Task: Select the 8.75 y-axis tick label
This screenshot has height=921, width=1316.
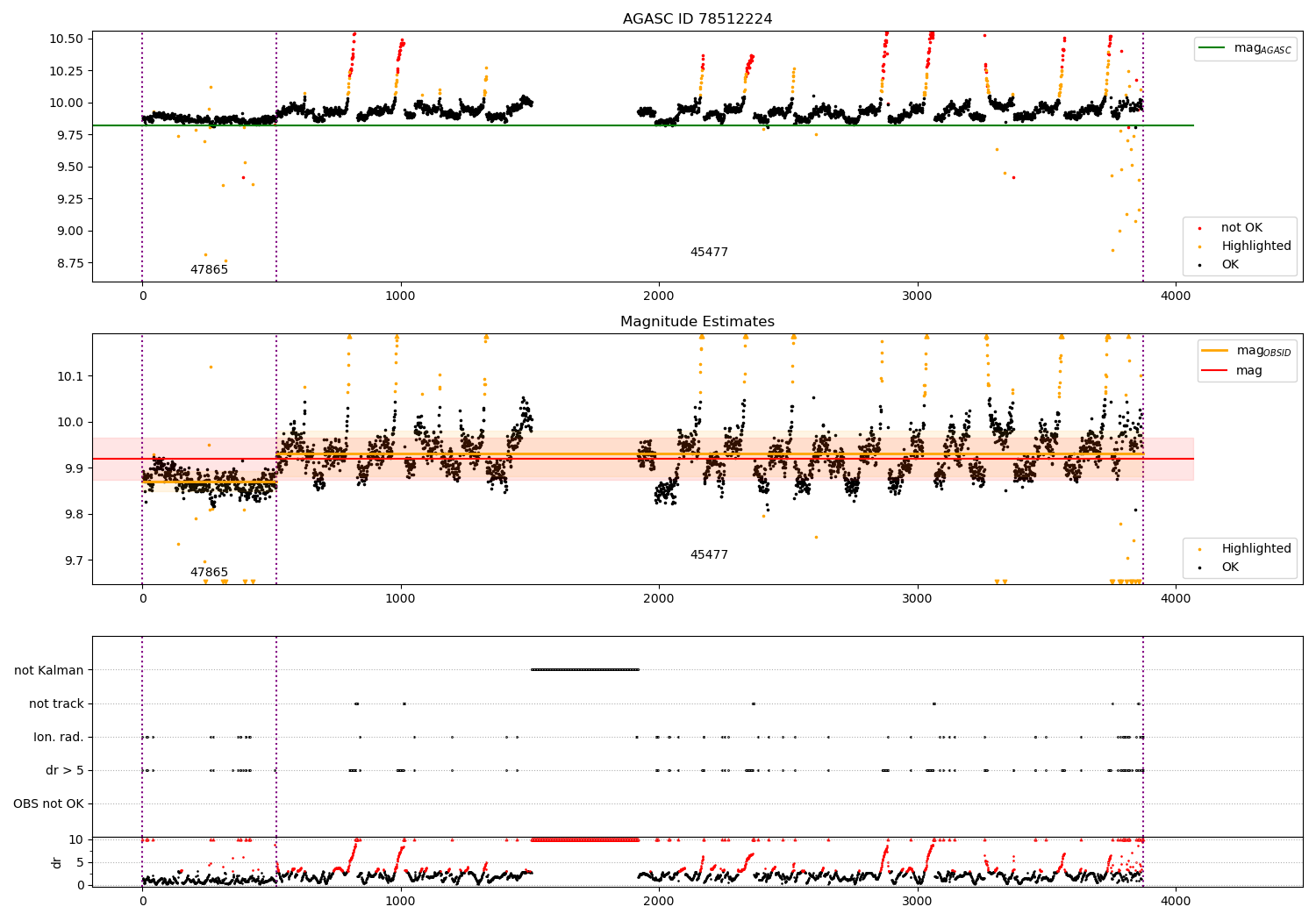Action: (69, 263)
